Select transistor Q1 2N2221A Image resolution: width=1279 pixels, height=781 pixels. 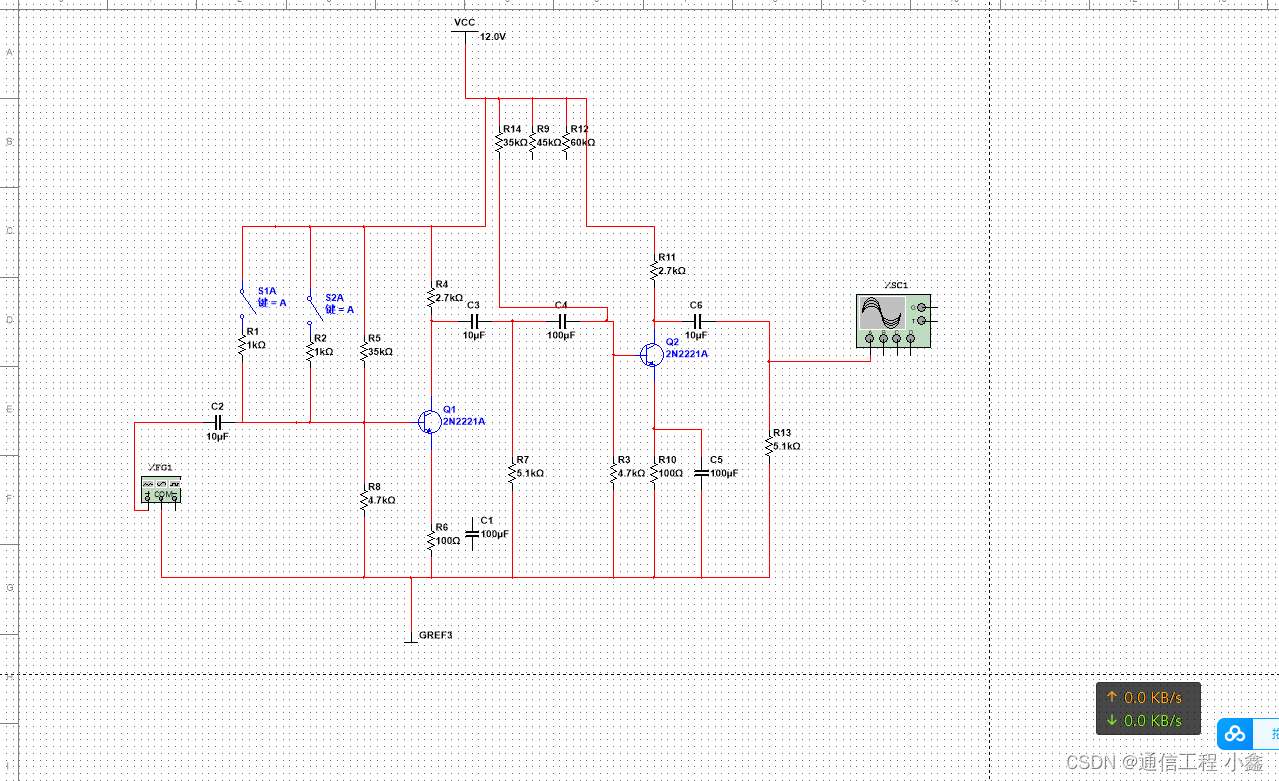[429, 422]
